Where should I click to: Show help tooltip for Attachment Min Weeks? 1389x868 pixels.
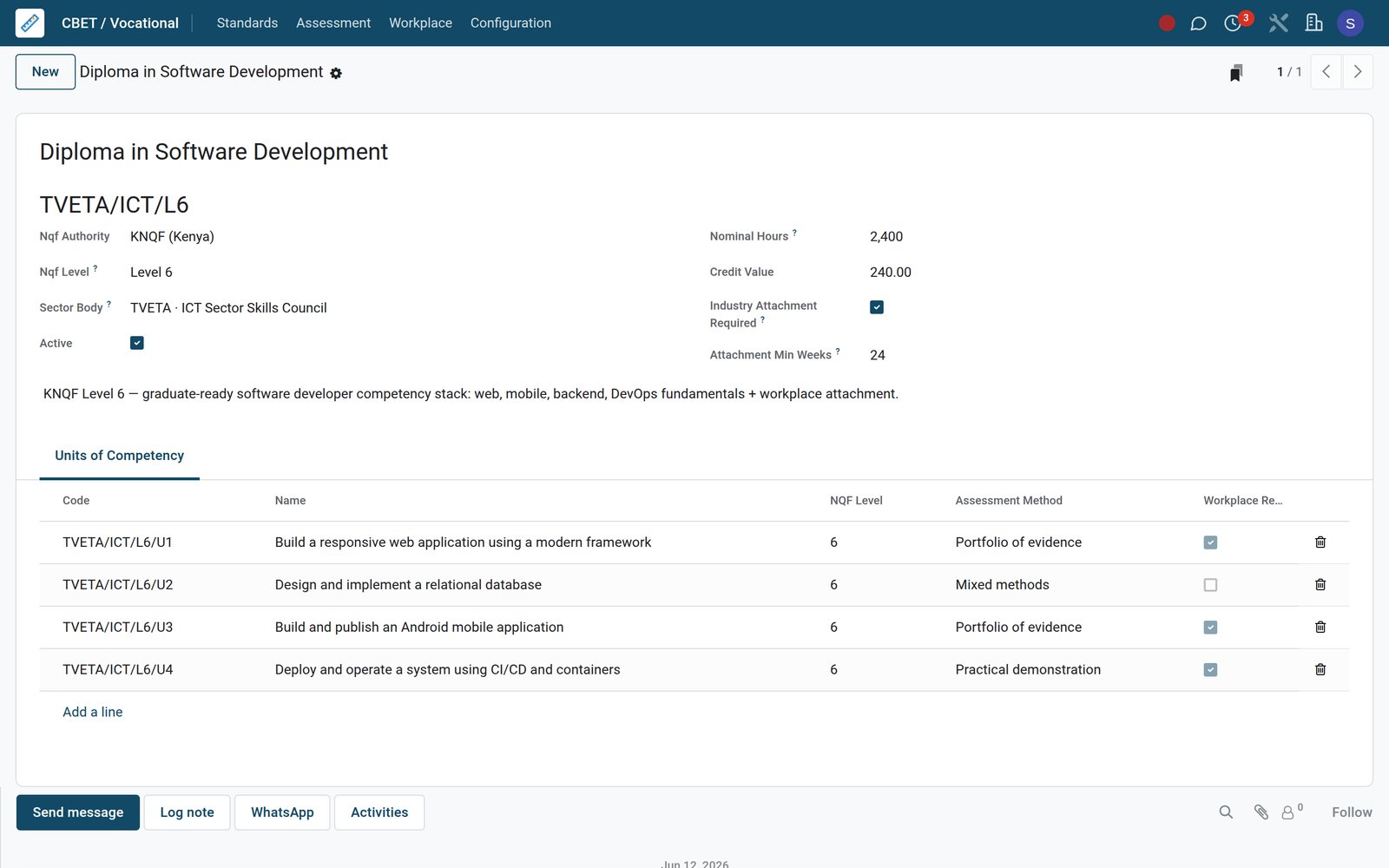pos(838,352)
